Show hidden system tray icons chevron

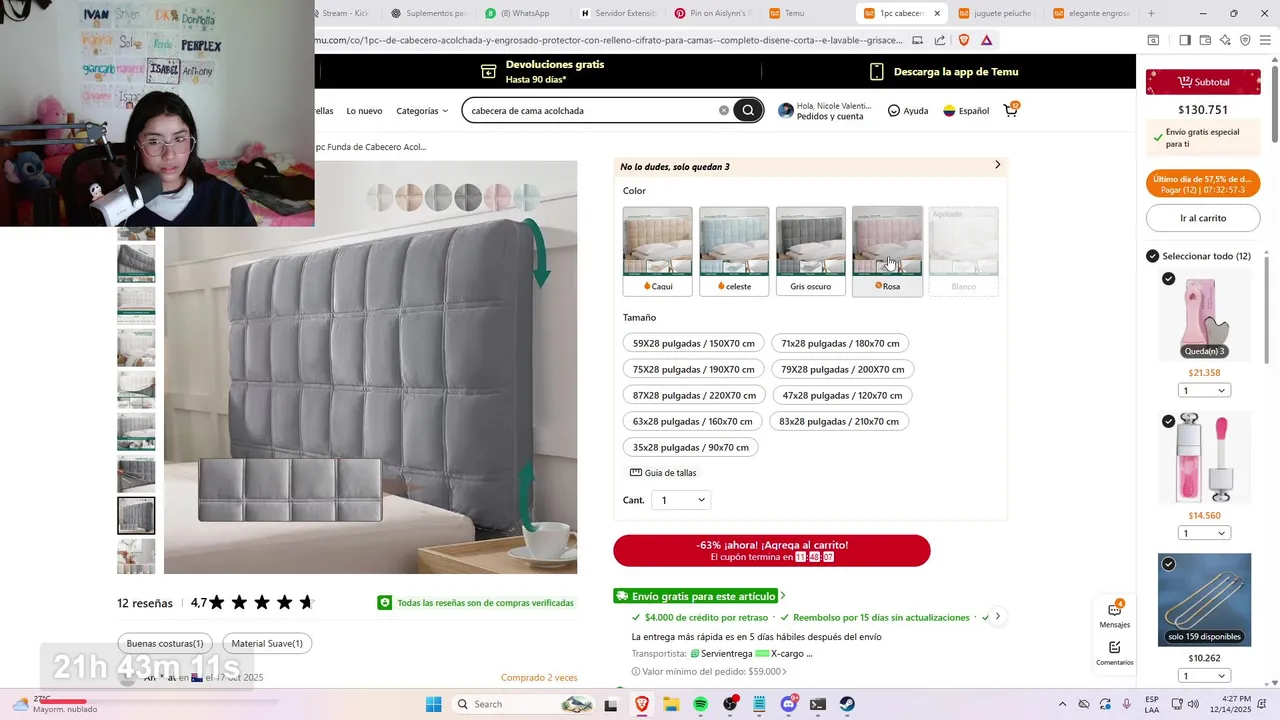[x=1062, y=704]
